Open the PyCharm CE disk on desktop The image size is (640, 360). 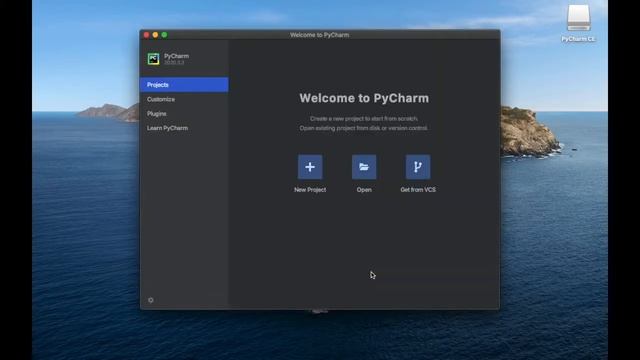click(x=578, y=18)
